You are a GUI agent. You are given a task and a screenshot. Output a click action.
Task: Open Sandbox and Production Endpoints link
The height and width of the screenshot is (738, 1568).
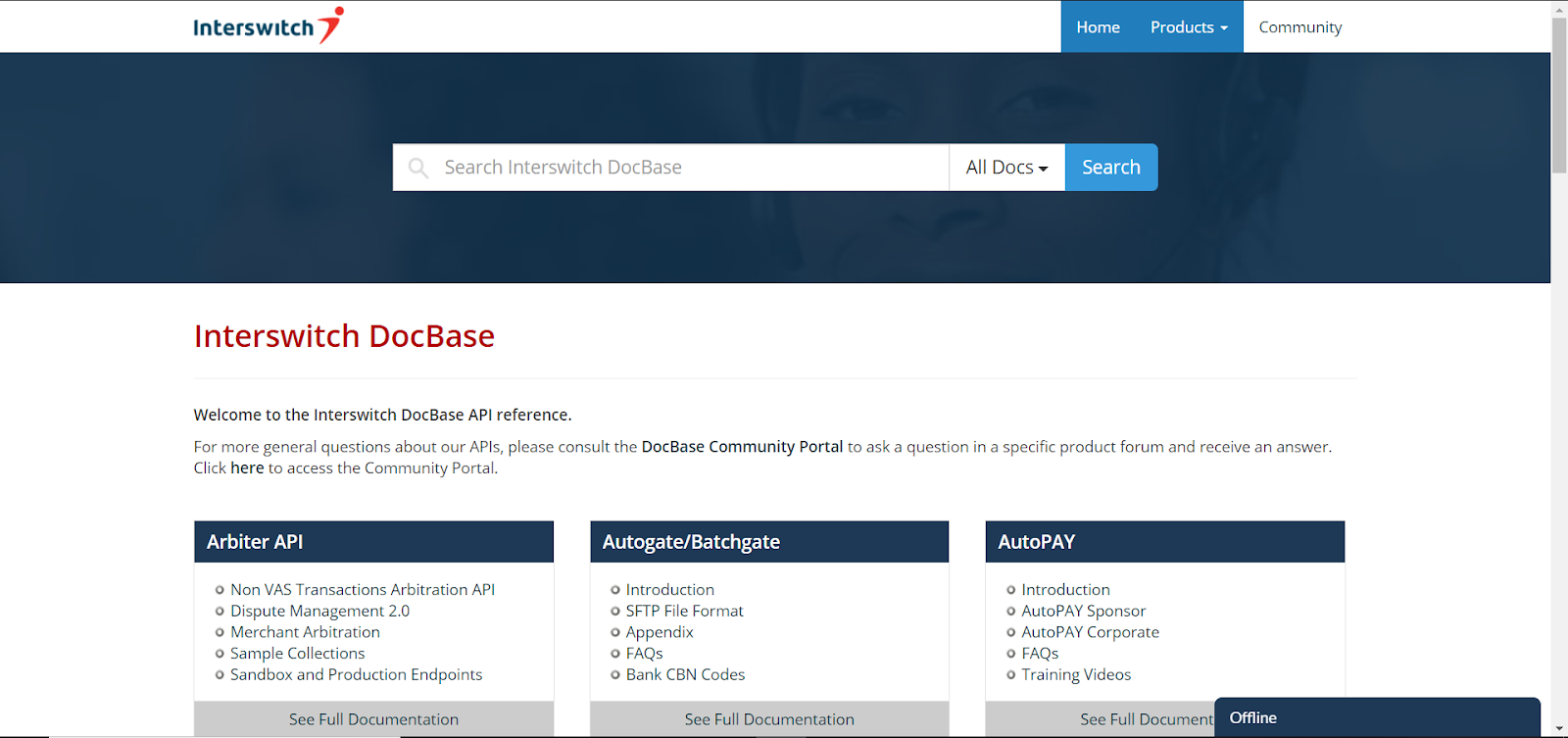[x=356, y=675]
